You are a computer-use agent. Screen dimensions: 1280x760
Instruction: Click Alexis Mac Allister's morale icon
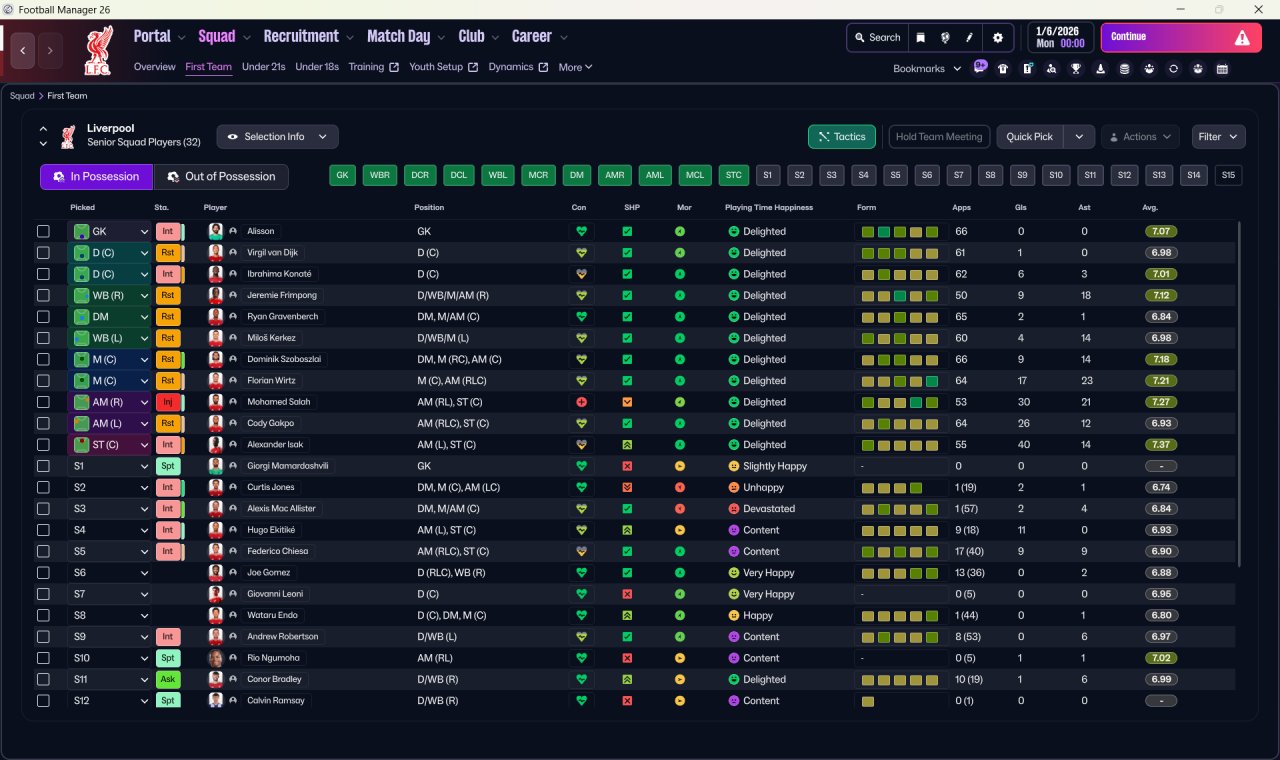pyautogui.click(x=680, y=509)
